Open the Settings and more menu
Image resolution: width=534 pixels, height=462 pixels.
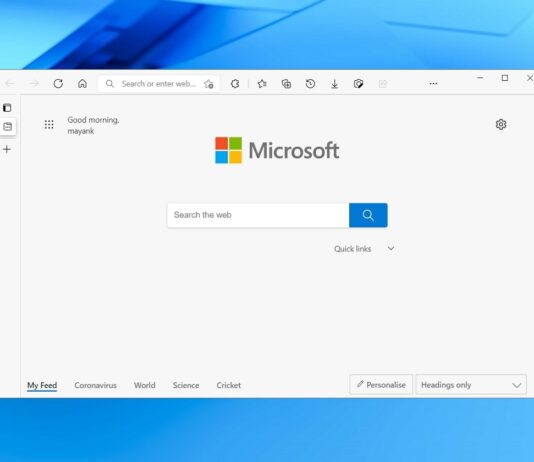click(433, 83)
